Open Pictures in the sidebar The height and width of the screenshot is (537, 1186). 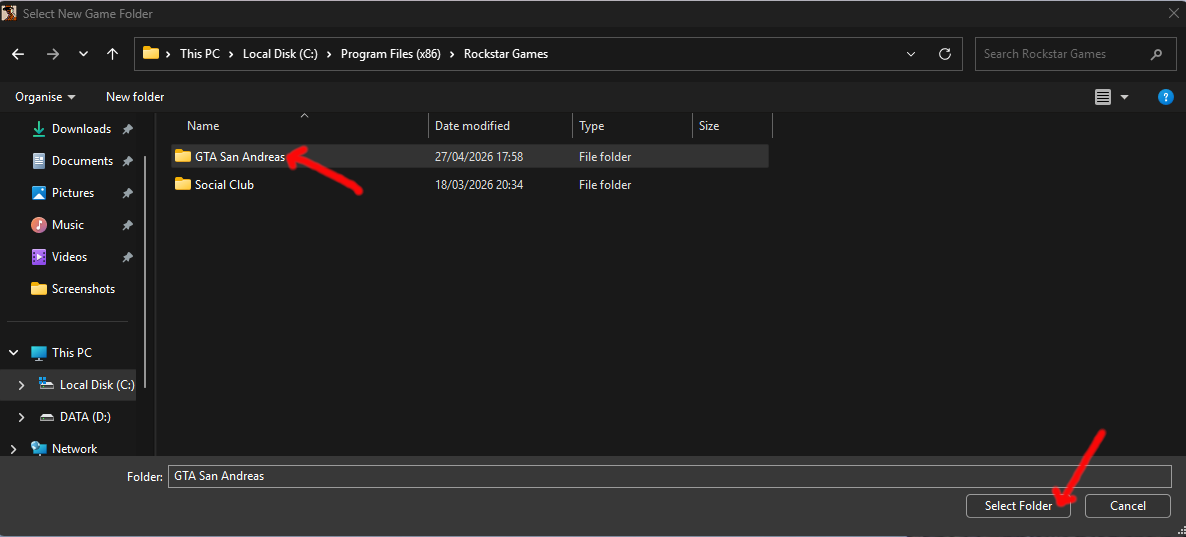click(x=73, y=193)
